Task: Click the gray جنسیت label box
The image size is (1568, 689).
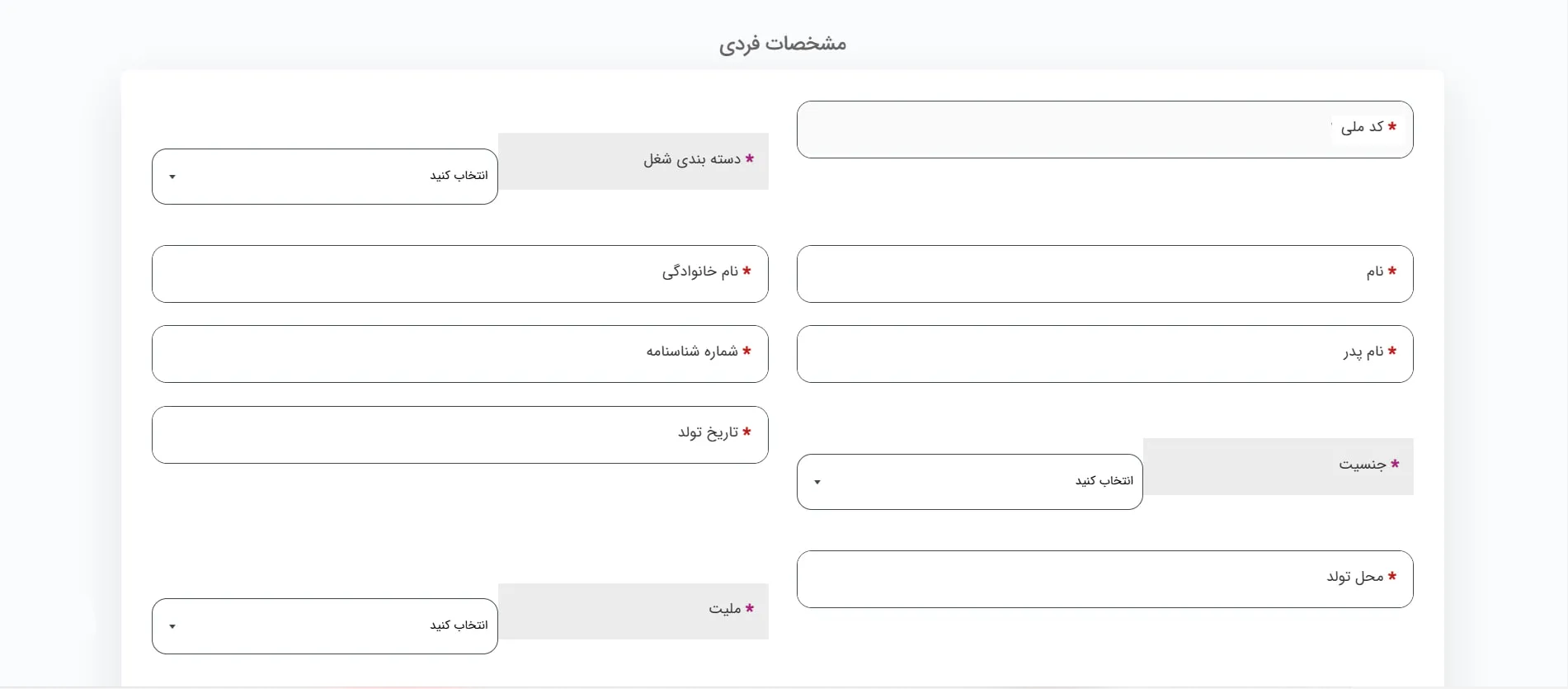Action: coord(1278,466)
